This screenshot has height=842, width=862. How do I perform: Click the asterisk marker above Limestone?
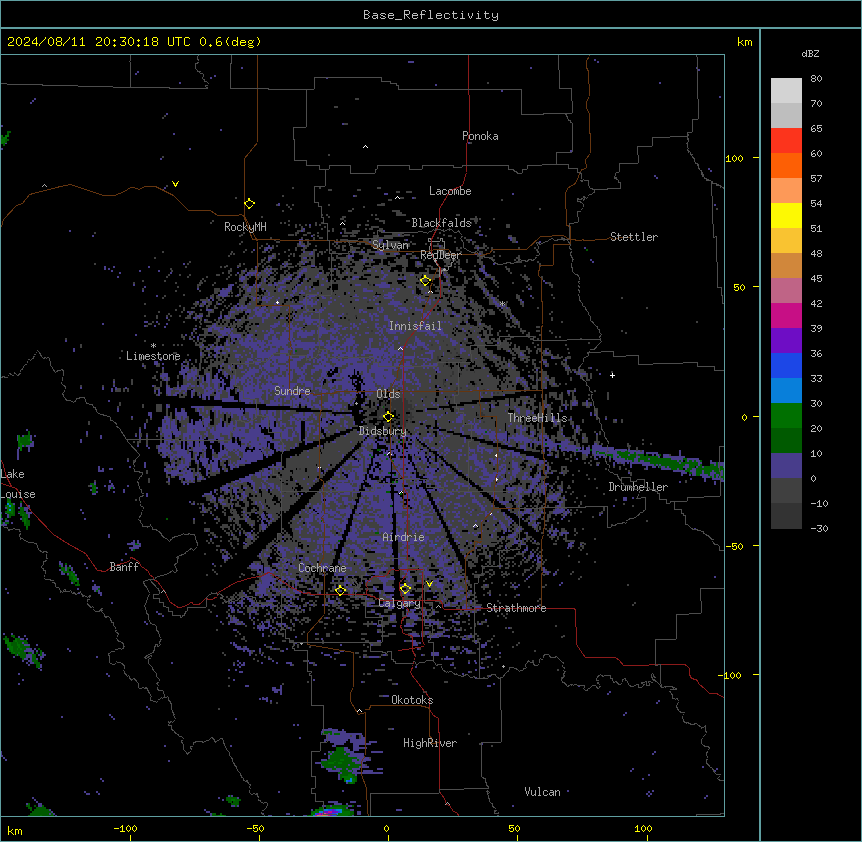tap(153, 346)
